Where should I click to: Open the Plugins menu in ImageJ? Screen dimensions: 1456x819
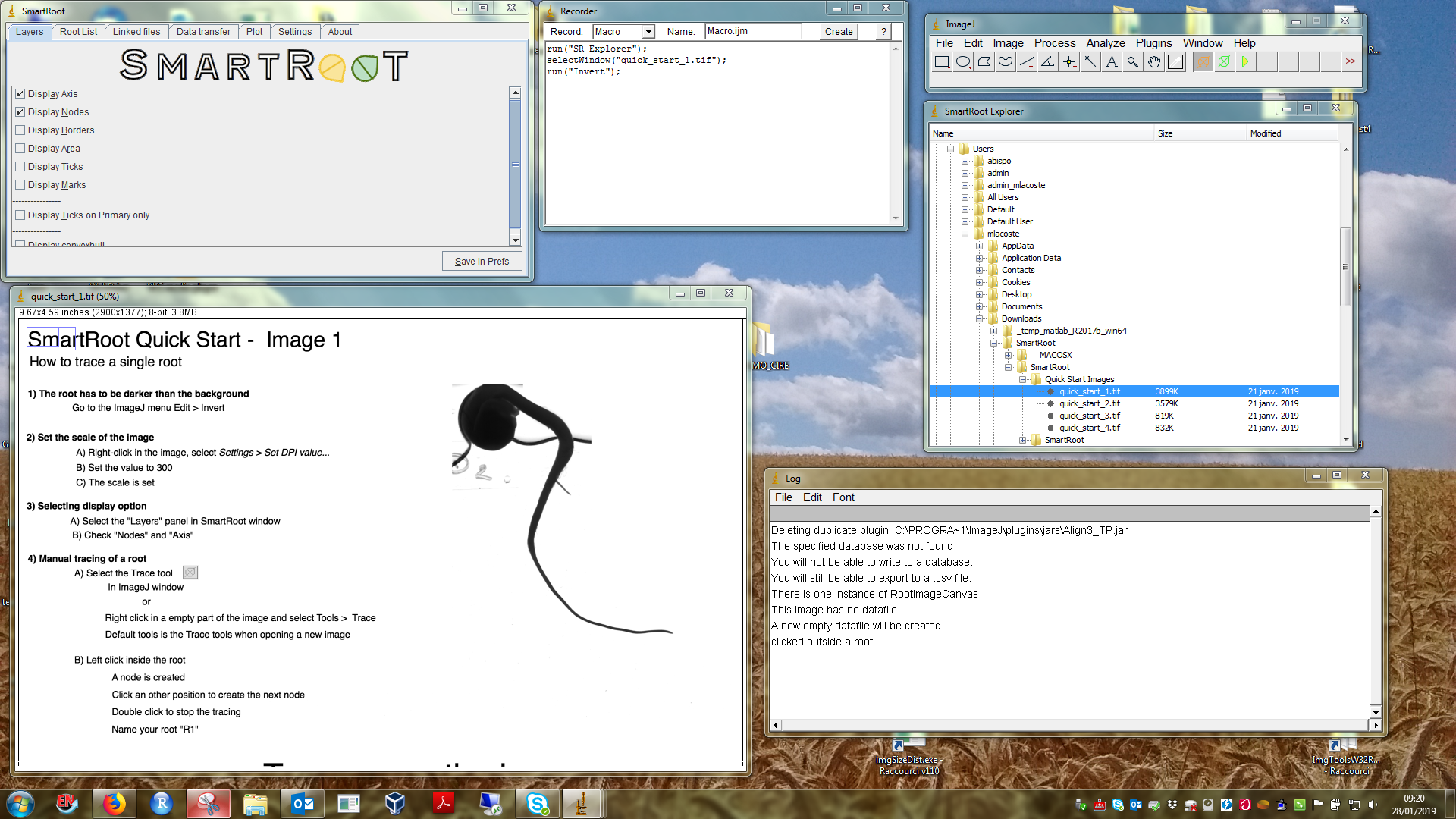(1153, 43)
